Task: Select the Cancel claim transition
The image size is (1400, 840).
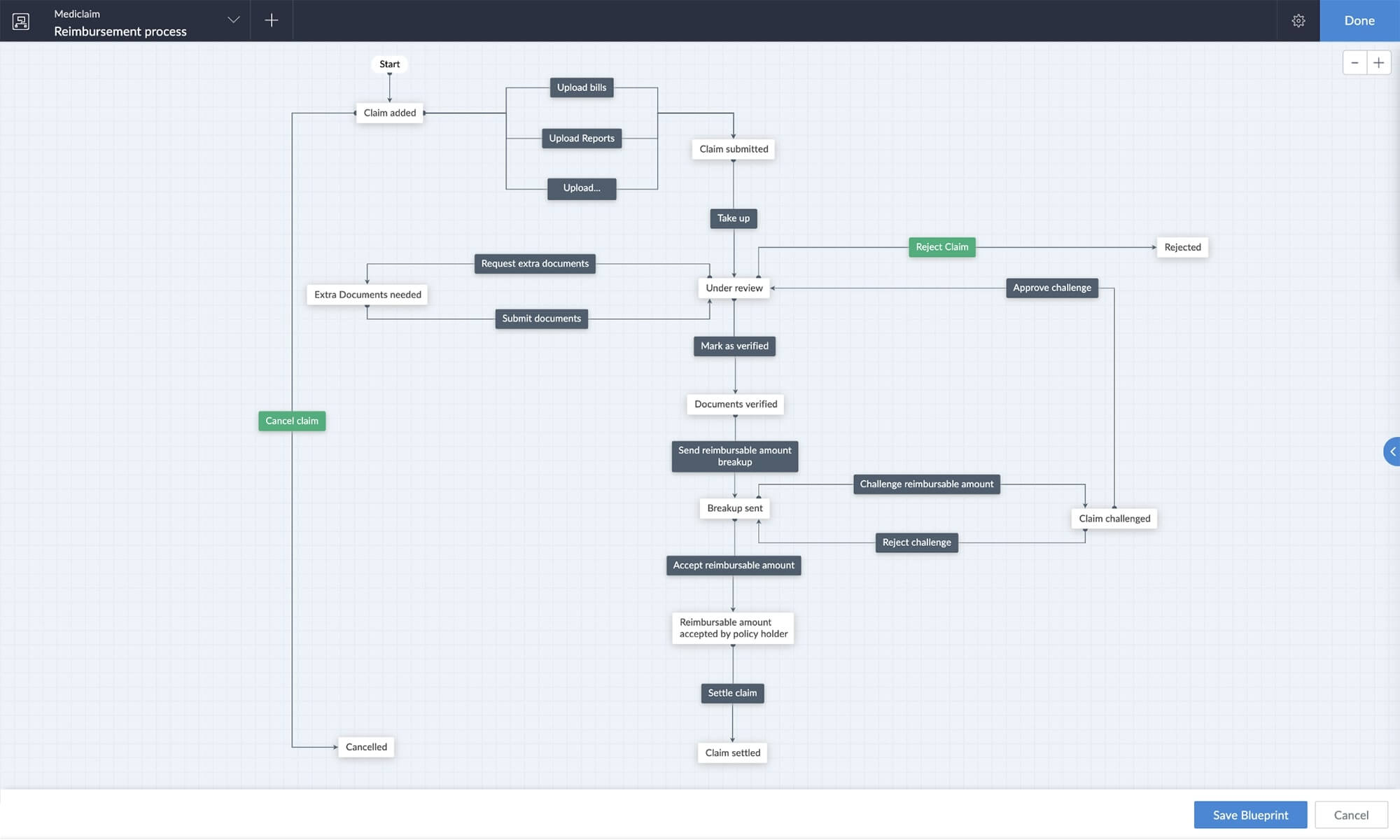Action: click(292, 421)
